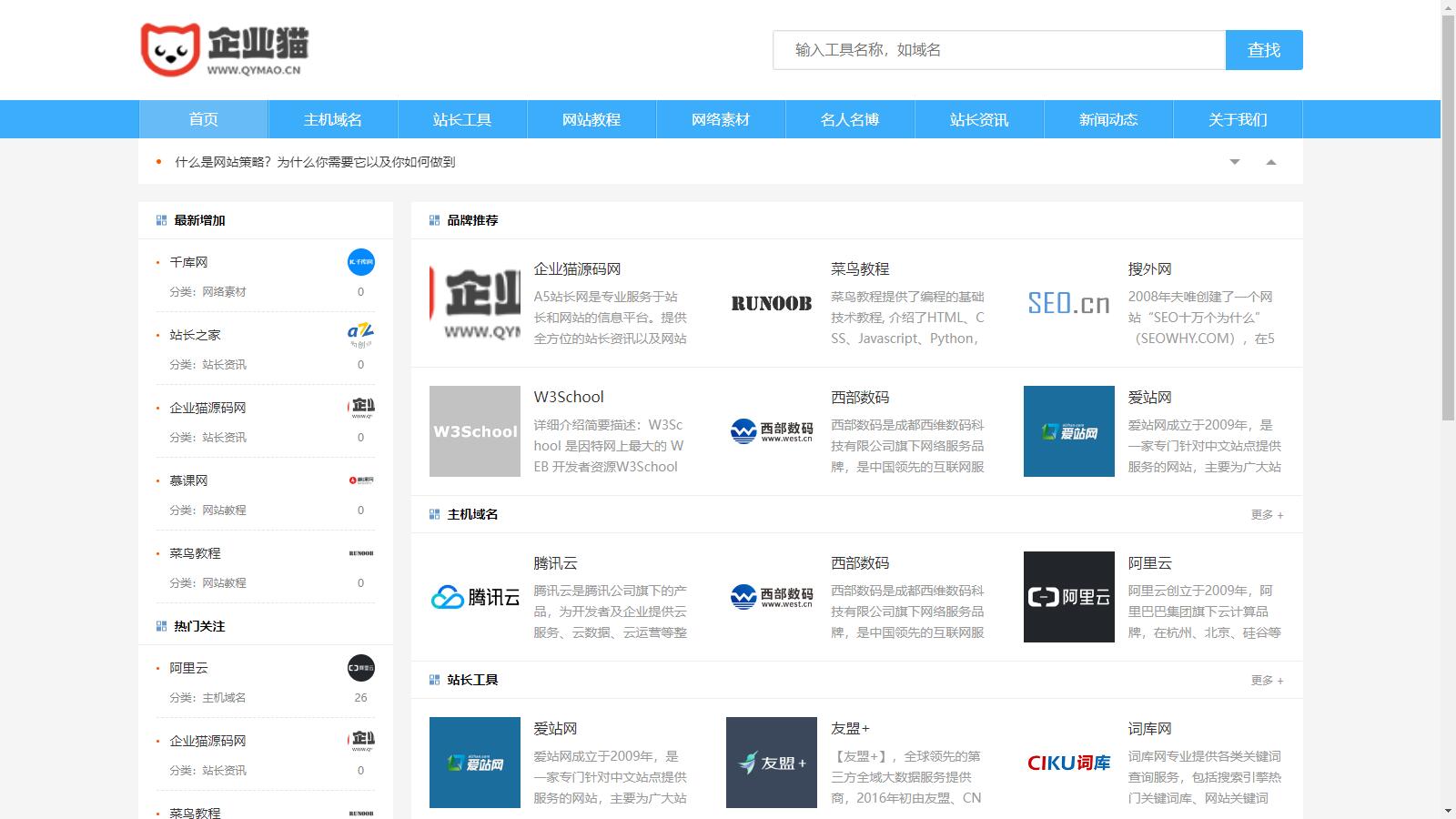
Task: Show previous news item with up arrow
Action: (x=1271, y=162)
